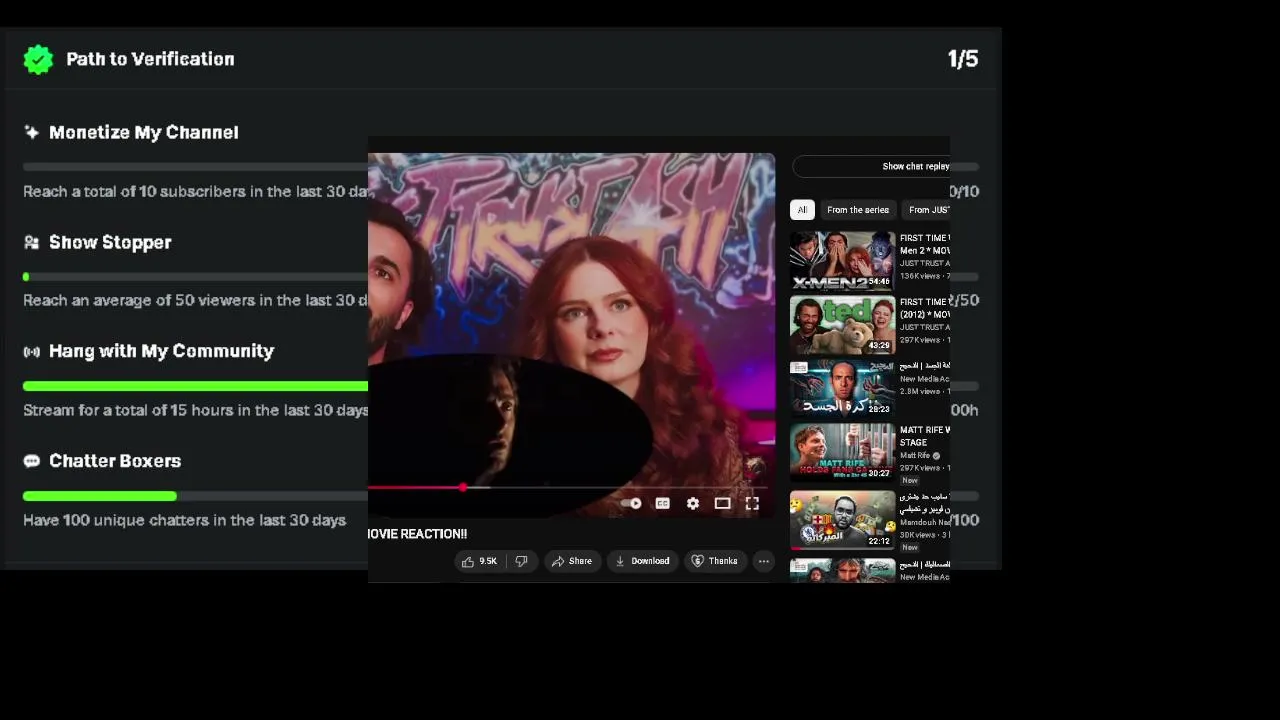The height and width of the screenshot is (720, 1280).
Task: Click the Show Stopper title
Action: [110, 242]
